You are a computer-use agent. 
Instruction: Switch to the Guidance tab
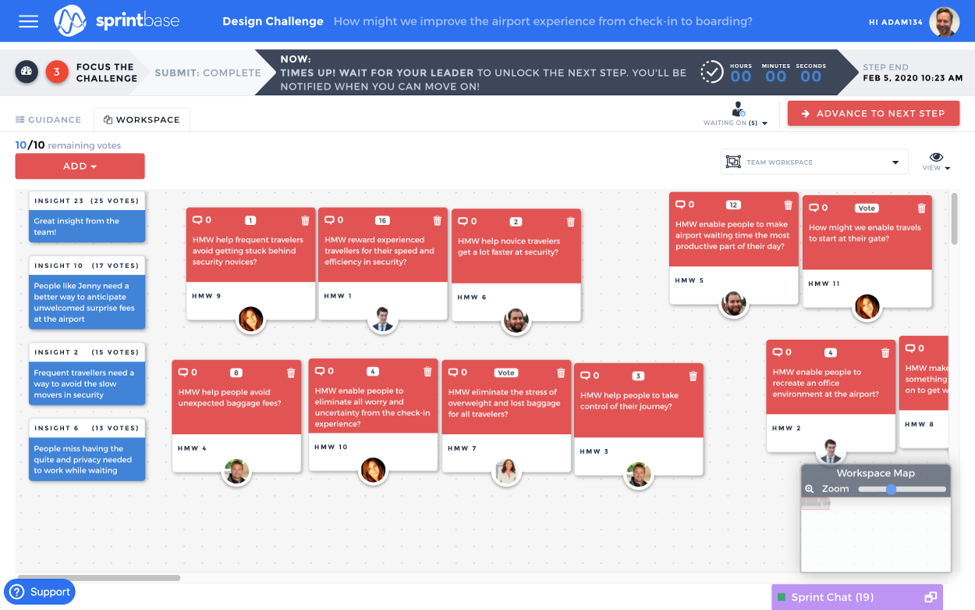48,120
